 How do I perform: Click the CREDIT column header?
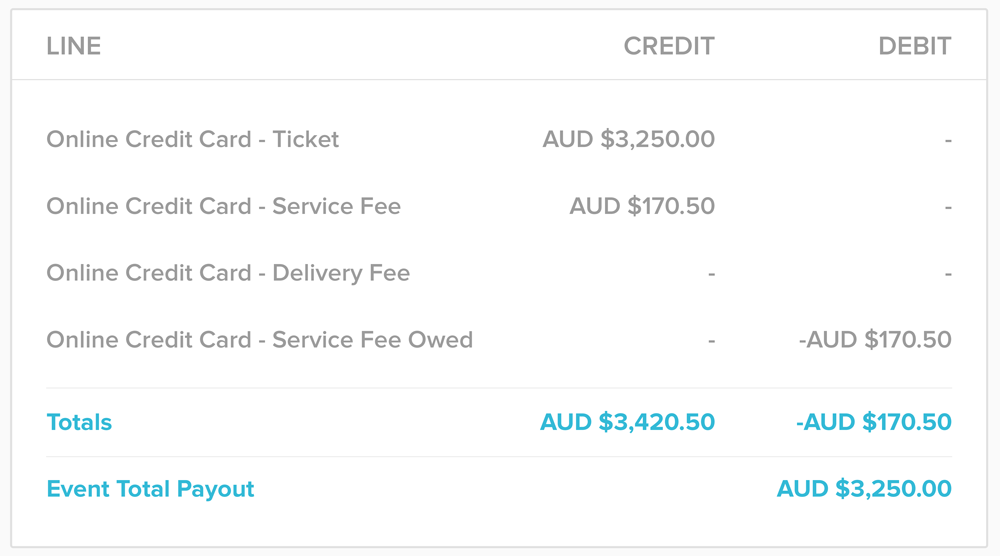tap(668, 46)
